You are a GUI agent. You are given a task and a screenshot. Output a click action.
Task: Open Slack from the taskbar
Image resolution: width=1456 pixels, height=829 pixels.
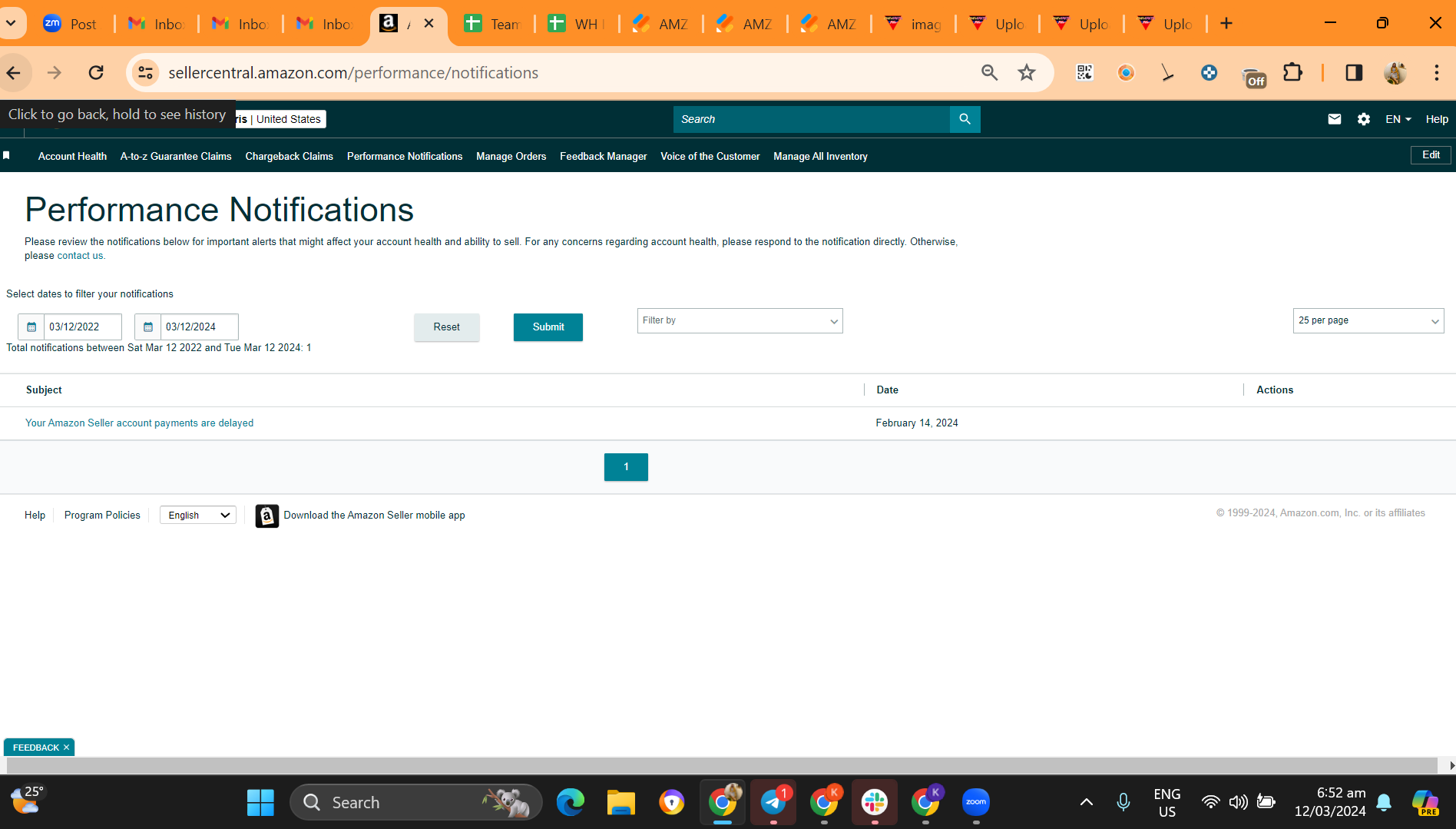(x=875, y=803)
